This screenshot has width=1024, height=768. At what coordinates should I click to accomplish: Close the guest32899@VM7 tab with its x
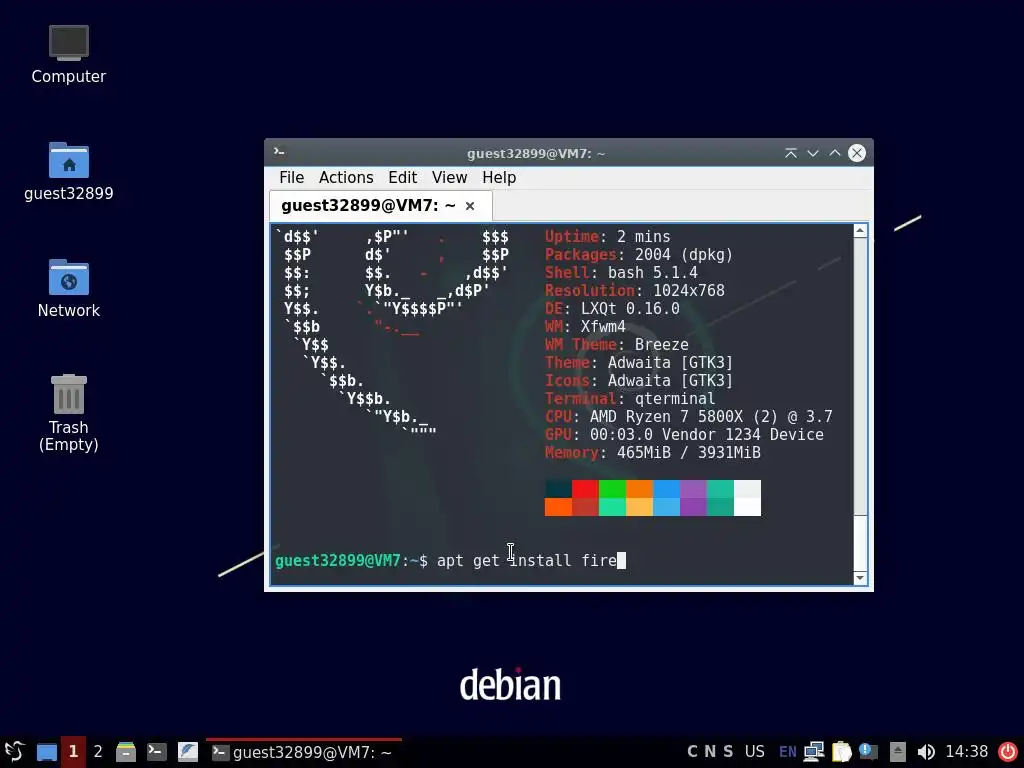(470, 206)
